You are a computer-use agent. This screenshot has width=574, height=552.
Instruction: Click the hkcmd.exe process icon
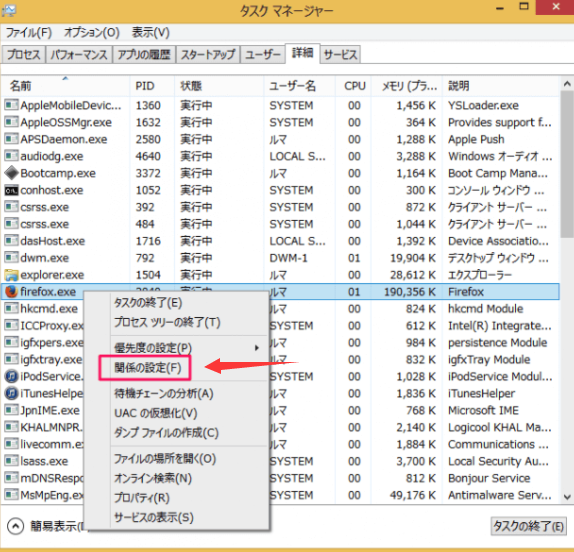tap(11, 309)
